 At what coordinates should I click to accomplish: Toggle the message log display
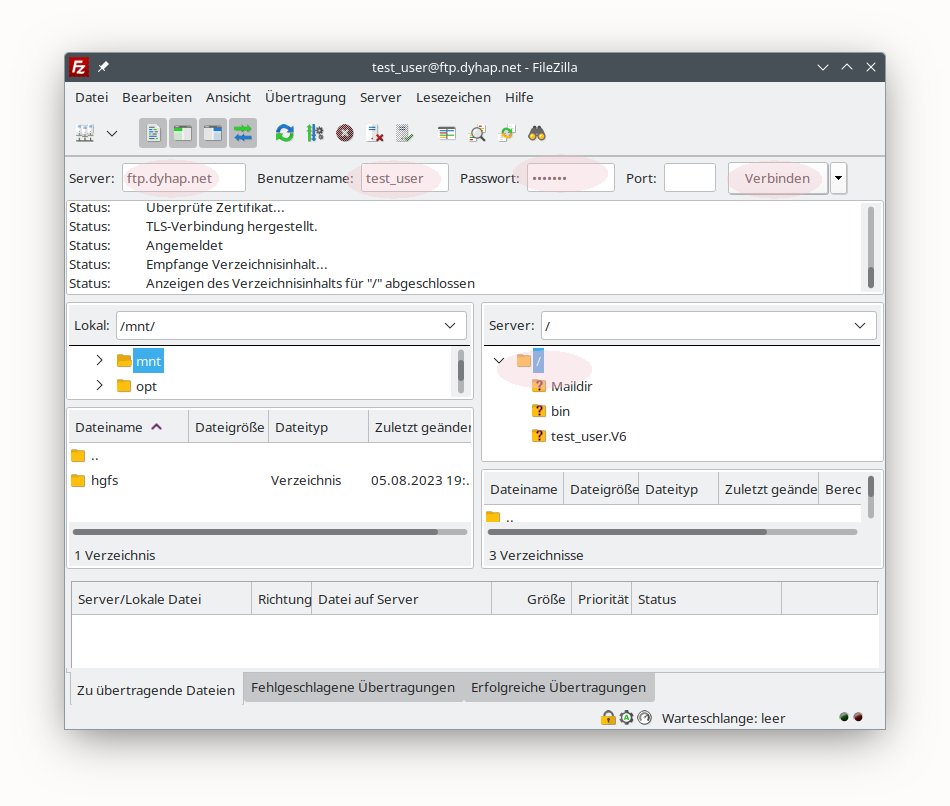coord(153,133)
